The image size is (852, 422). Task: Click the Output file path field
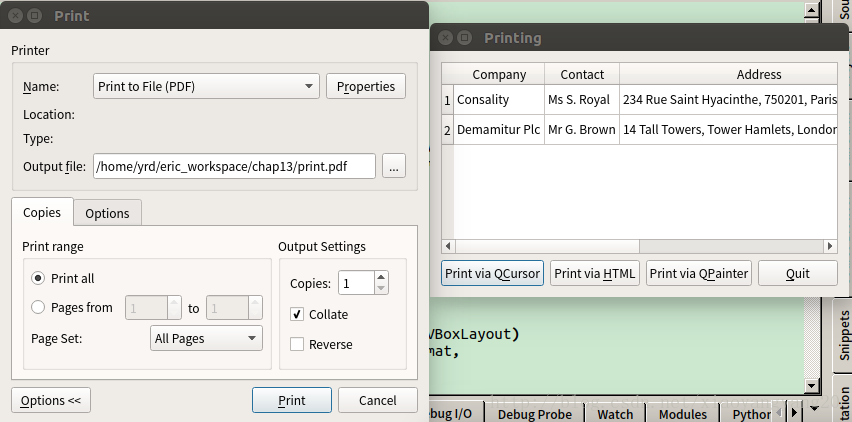point(234,167)
